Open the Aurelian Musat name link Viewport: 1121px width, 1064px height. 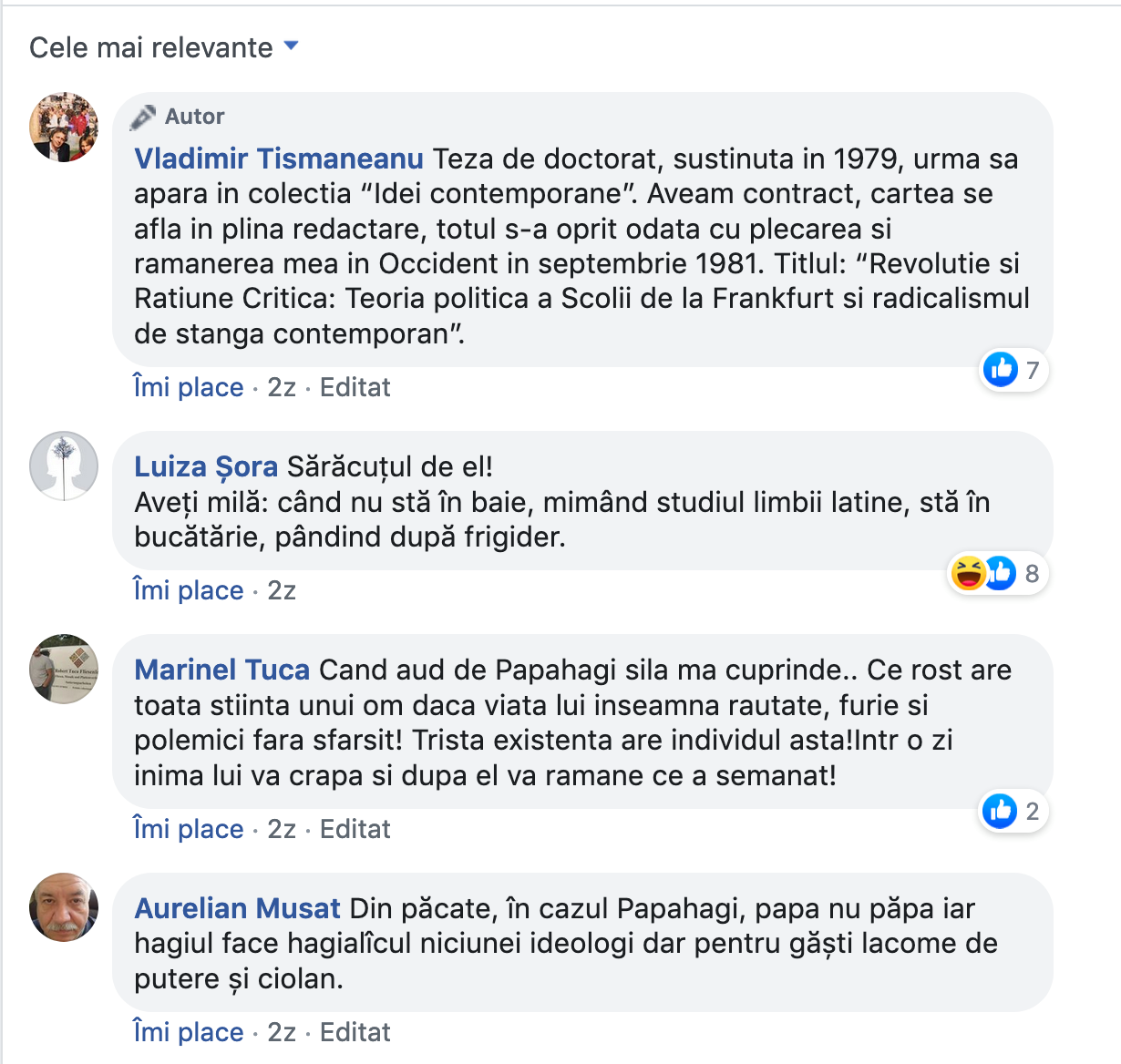tap(238, 908)
